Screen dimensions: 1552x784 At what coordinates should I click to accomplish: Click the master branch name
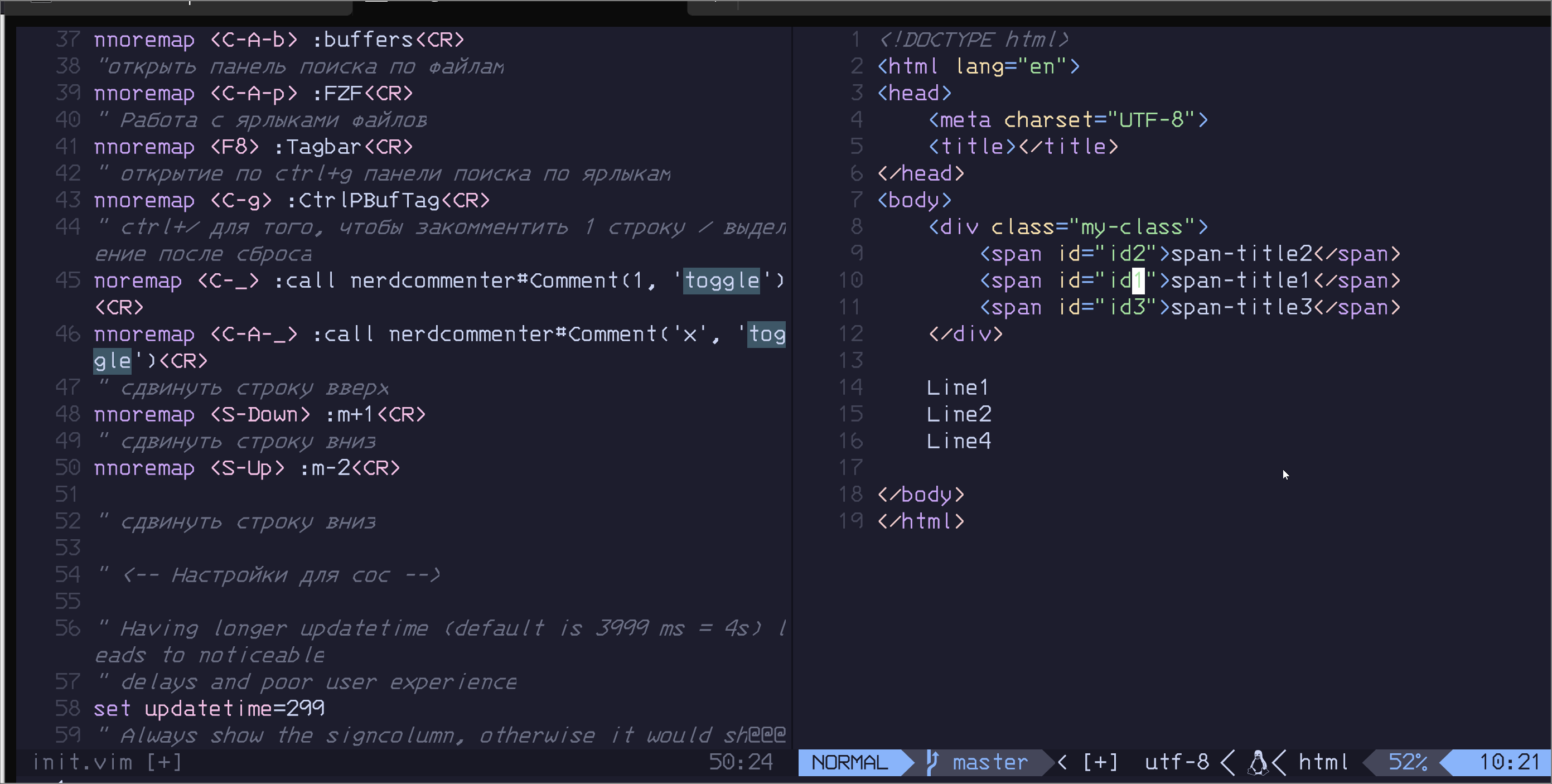tap(990, 762)
